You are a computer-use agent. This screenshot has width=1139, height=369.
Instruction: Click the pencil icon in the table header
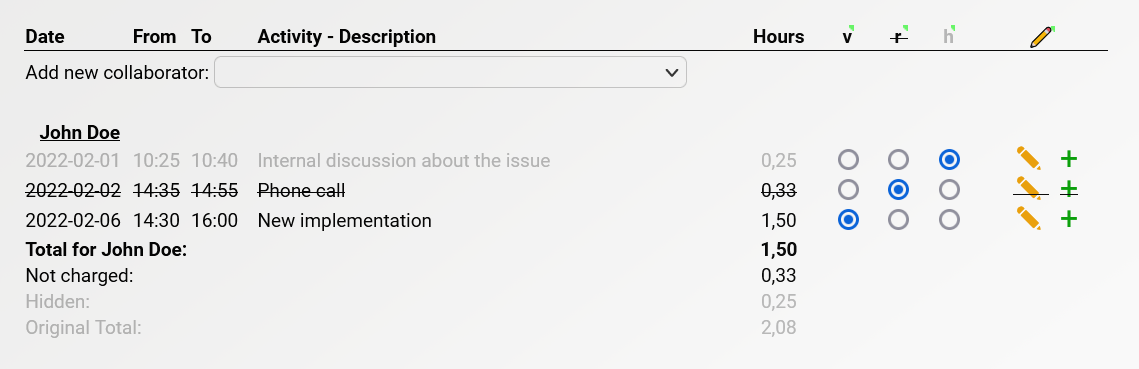tap(1042, 37)
